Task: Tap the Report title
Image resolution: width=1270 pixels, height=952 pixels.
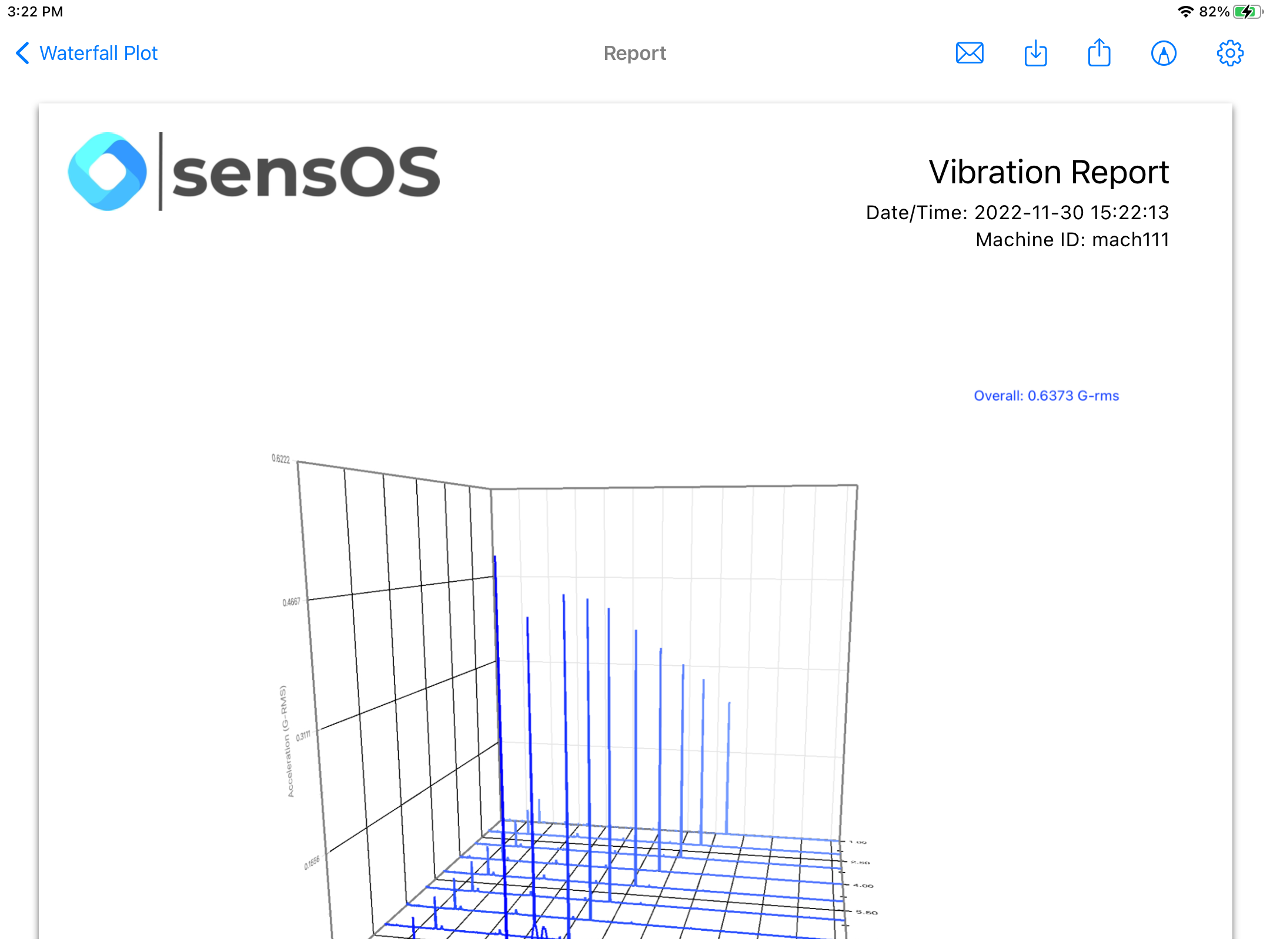Action: pos(634,53)
